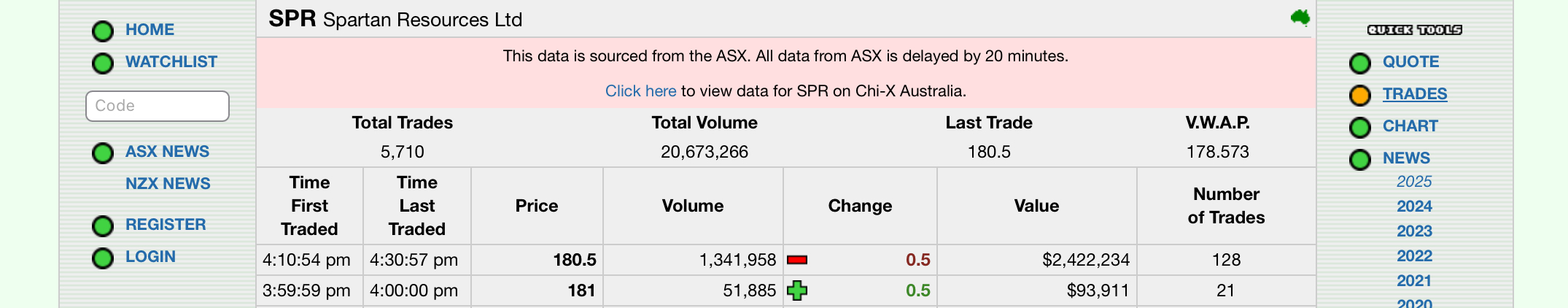Click the green Australia map icon
Screen dimensions: 1568x308
1300,18
